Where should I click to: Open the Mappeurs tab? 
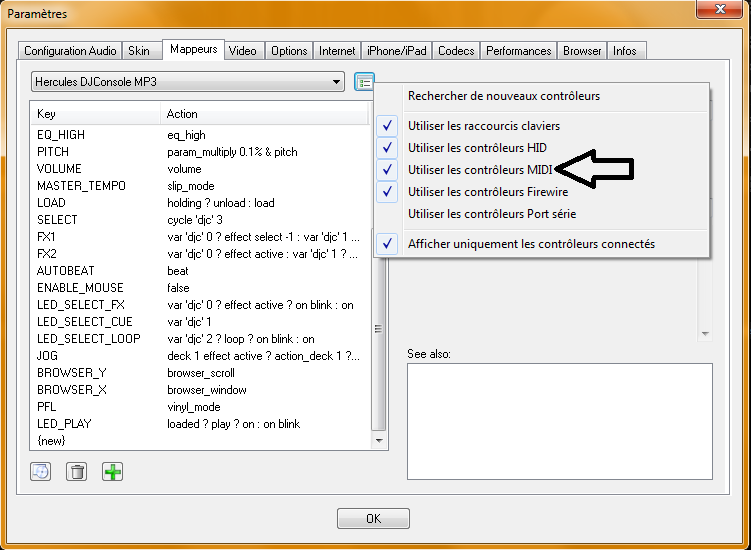pyautogui.click(x=193, y=49)
